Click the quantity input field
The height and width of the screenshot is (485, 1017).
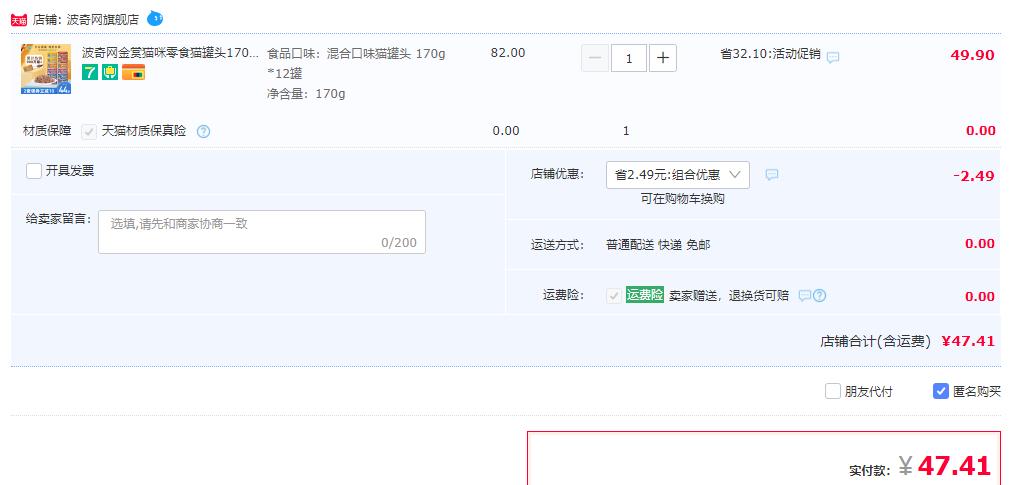click(x=629, y=58)
